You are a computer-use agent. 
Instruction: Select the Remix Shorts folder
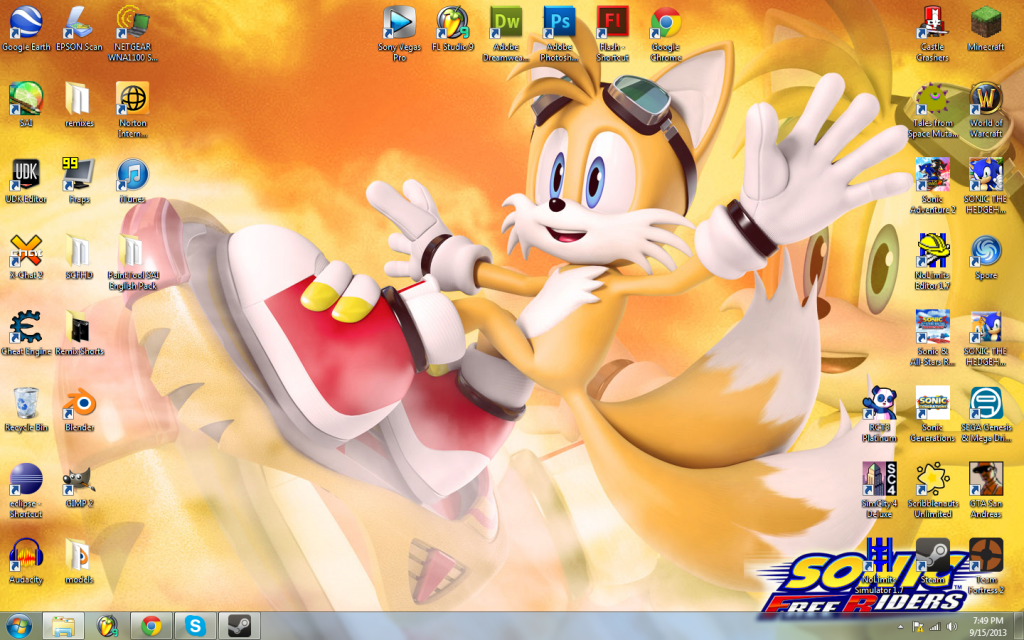click(x=79, y=334)
